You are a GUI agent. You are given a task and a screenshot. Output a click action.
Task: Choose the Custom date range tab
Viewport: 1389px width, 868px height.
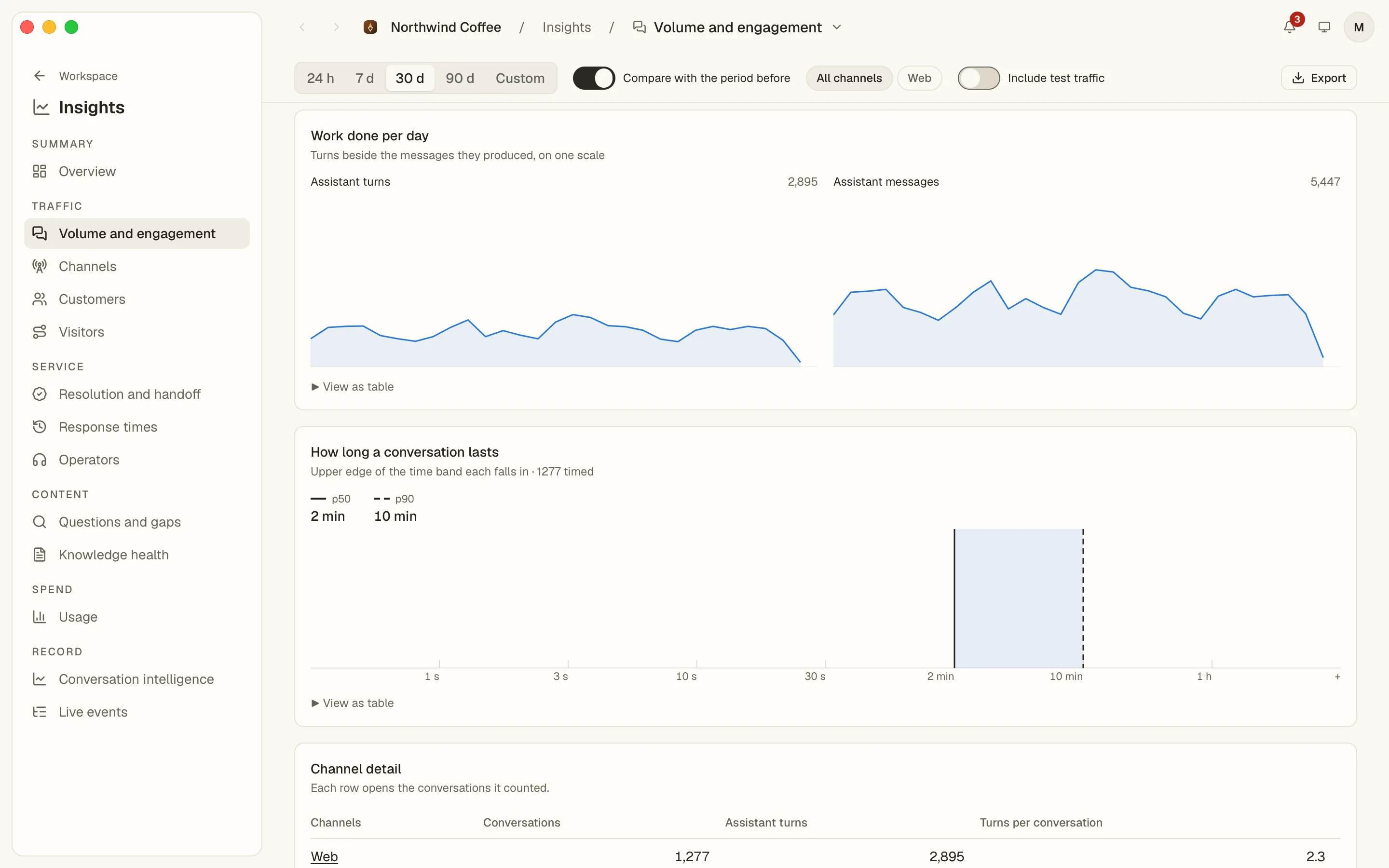click(x=520, y=78)
